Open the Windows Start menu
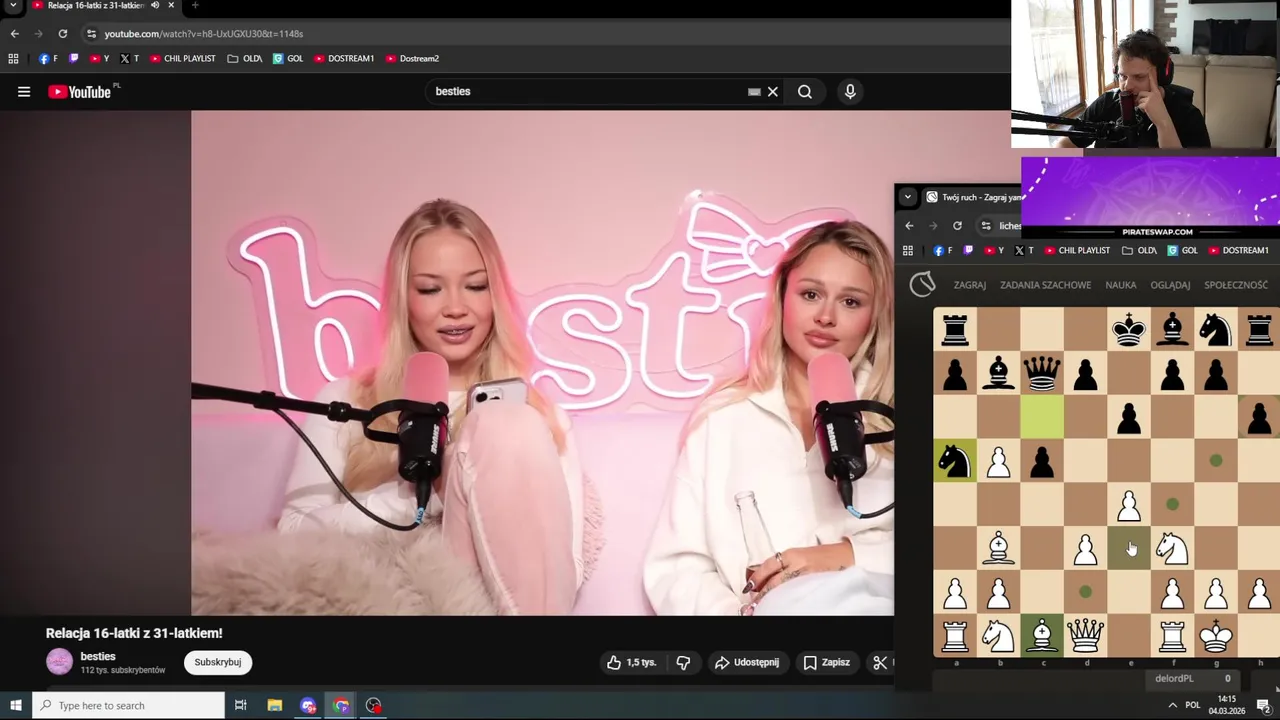 point(15,706)
